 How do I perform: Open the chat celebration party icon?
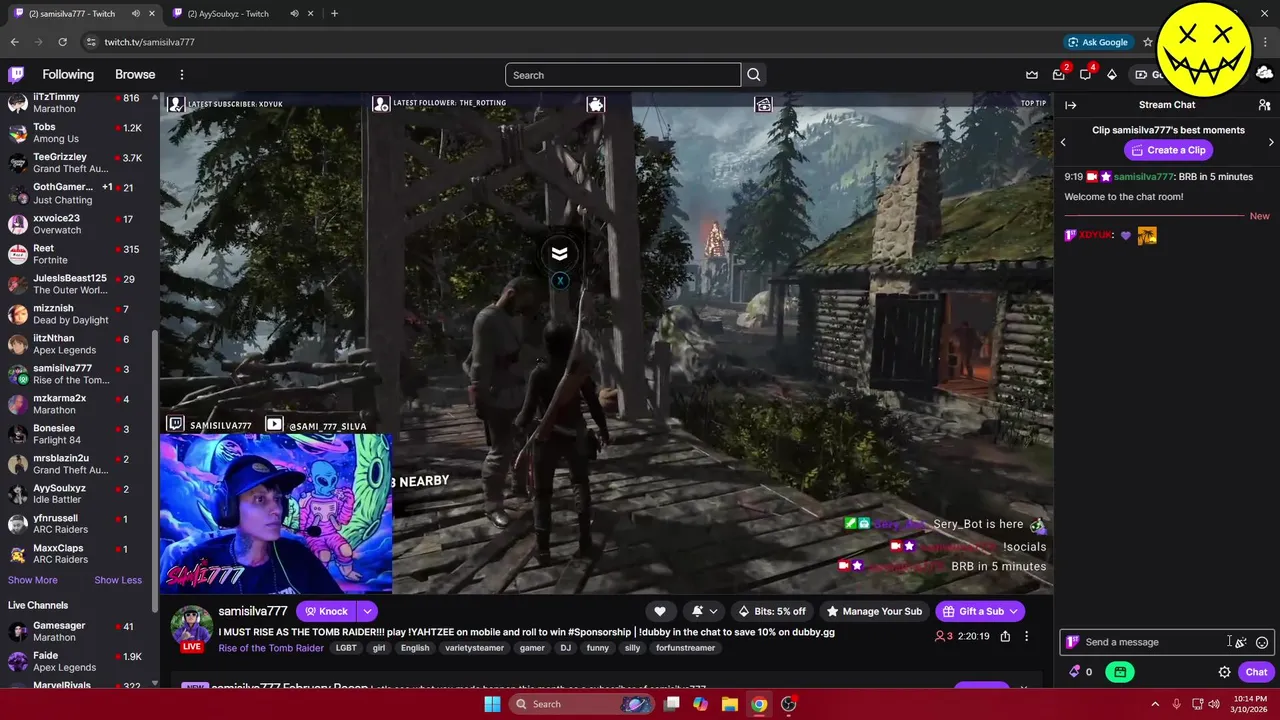pyautogui.click(x=1241, y=642)
